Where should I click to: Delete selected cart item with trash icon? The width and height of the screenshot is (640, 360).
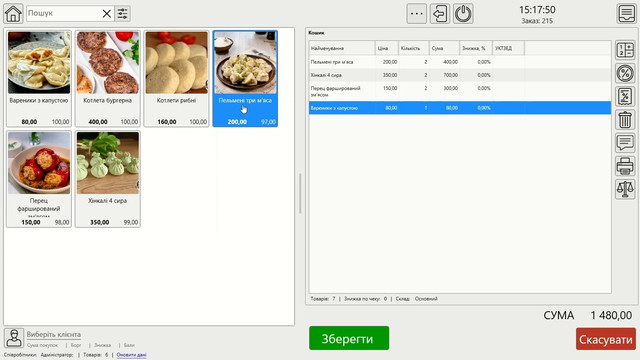pos(625,120)
